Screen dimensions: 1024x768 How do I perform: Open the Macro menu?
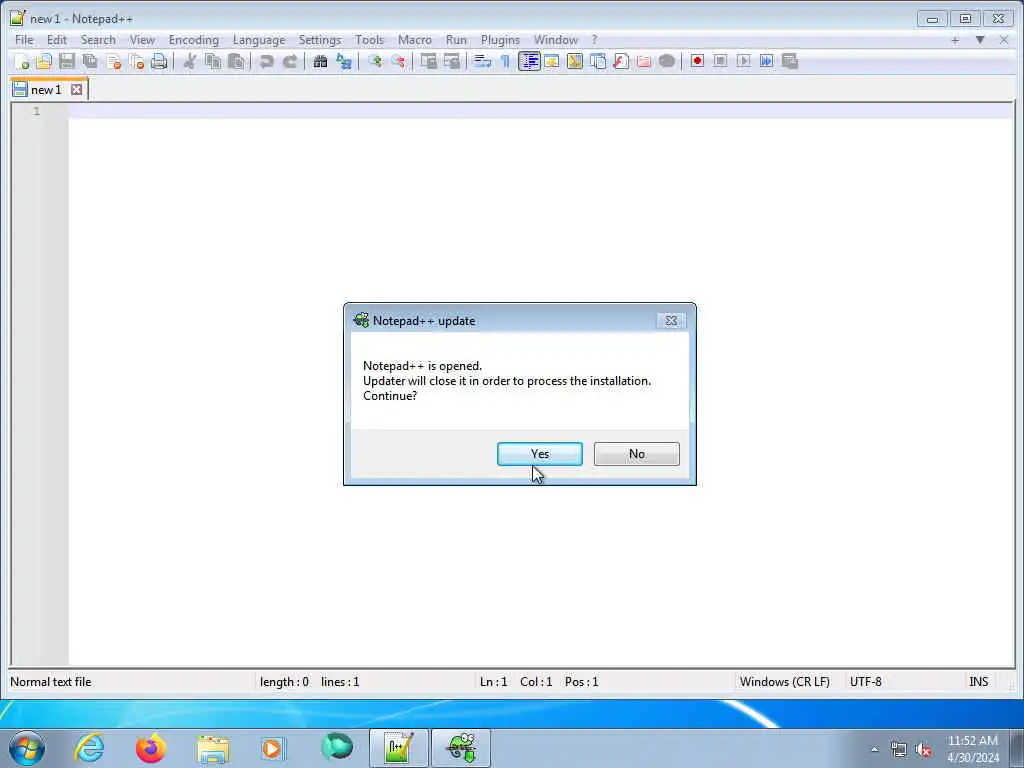(415, 40)
